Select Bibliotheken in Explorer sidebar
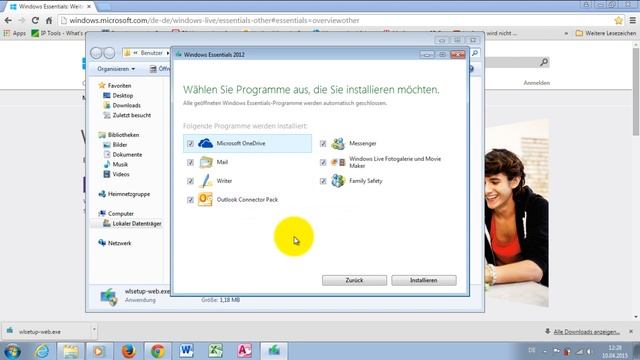The width and height of the screenshot is (640, 360). 123,135
